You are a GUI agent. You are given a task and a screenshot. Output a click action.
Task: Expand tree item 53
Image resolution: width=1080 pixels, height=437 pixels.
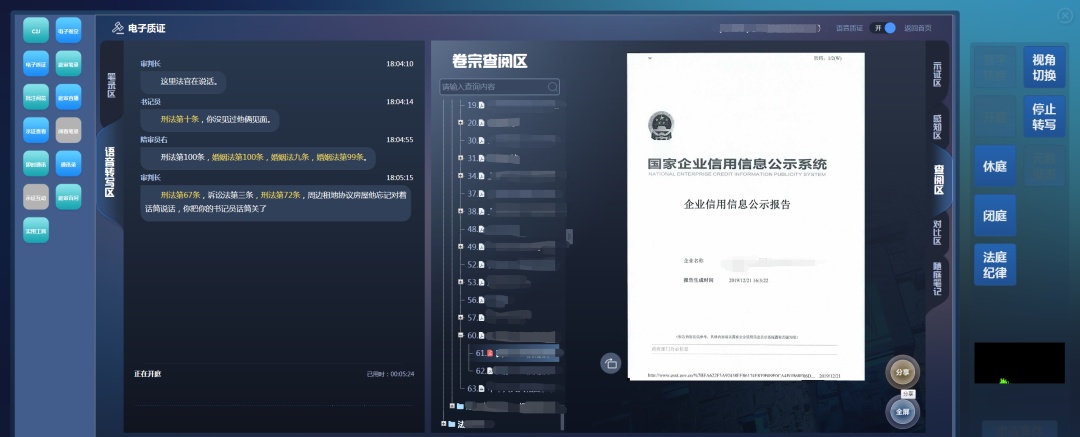pyautogui.click(x=461, y=282)
